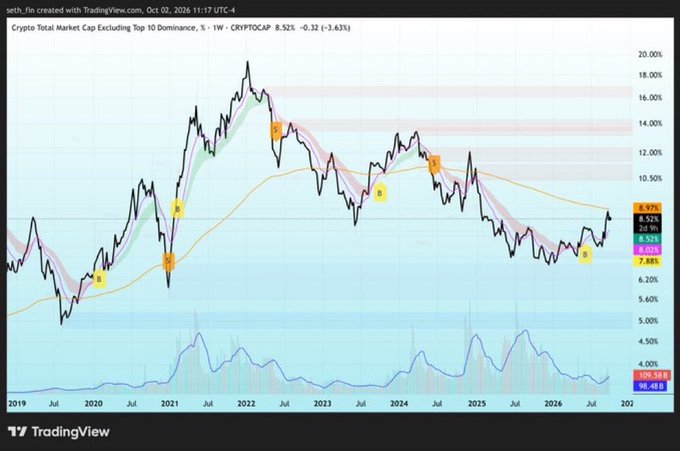Click the magenta 8.02% price label

click(x=648, y=250)
